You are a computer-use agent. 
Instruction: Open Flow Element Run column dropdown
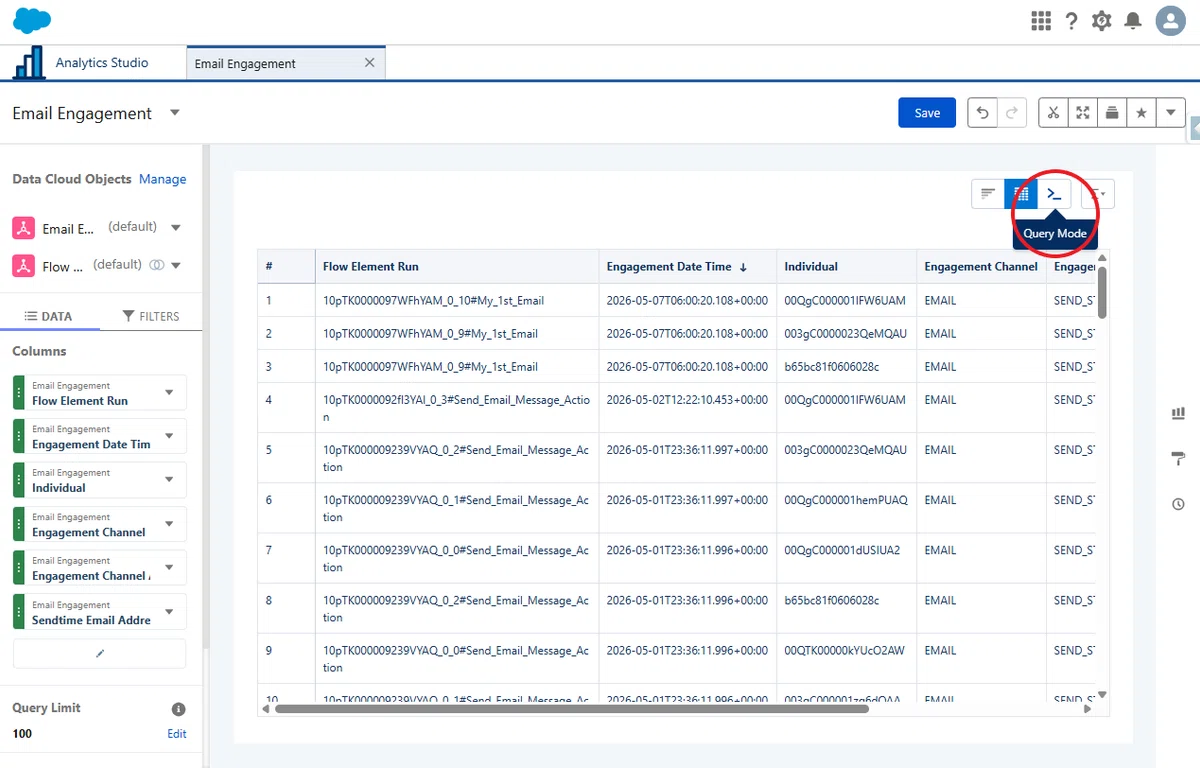[x=169, y=392]
